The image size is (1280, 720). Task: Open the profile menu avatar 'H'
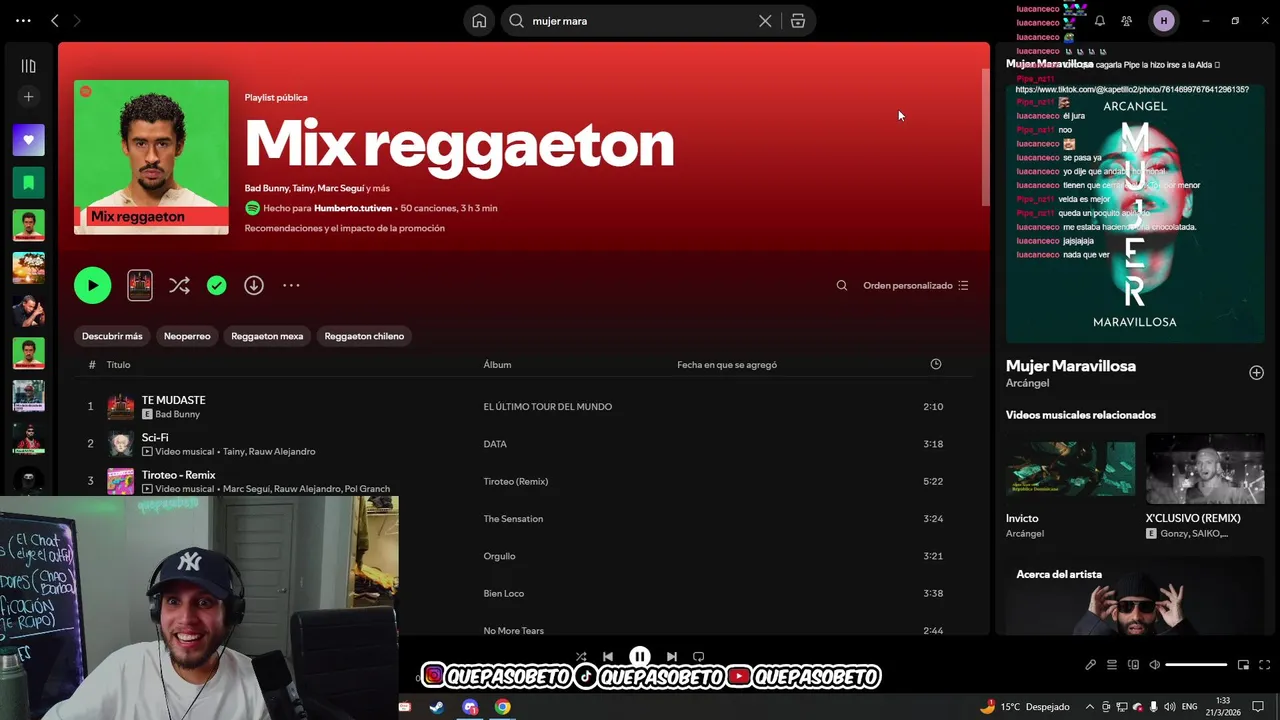coord(1164,21)
